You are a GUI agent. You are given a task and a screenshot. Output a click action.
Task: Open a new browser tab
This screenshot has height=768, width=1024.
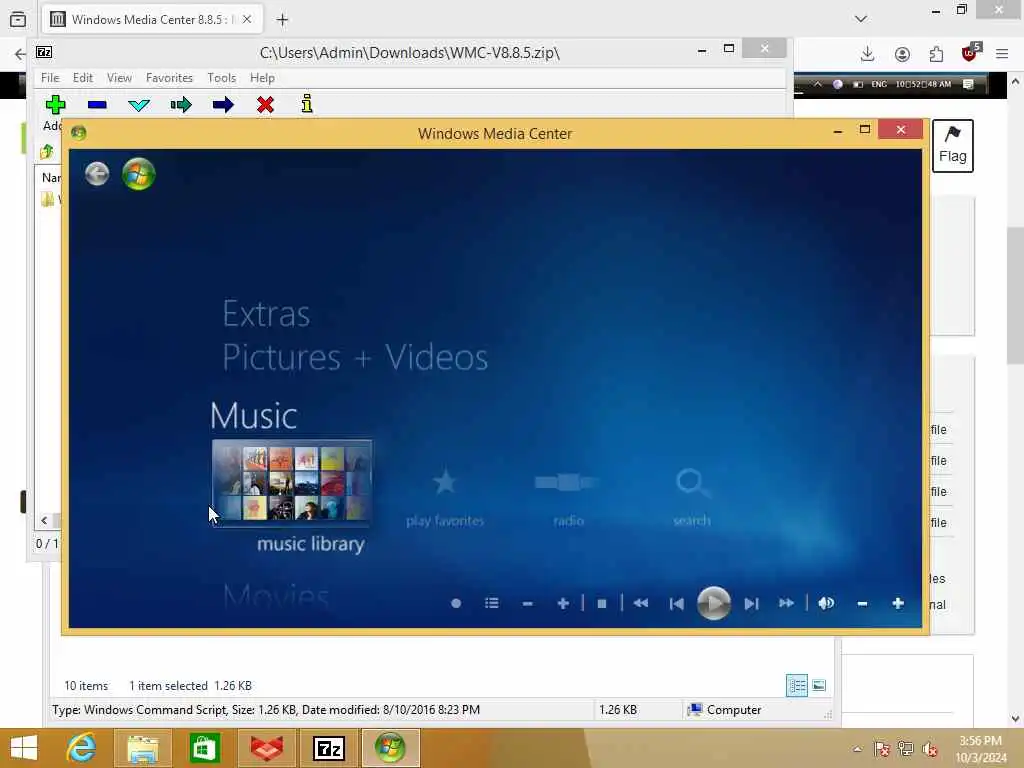click(x=282, y=20)
